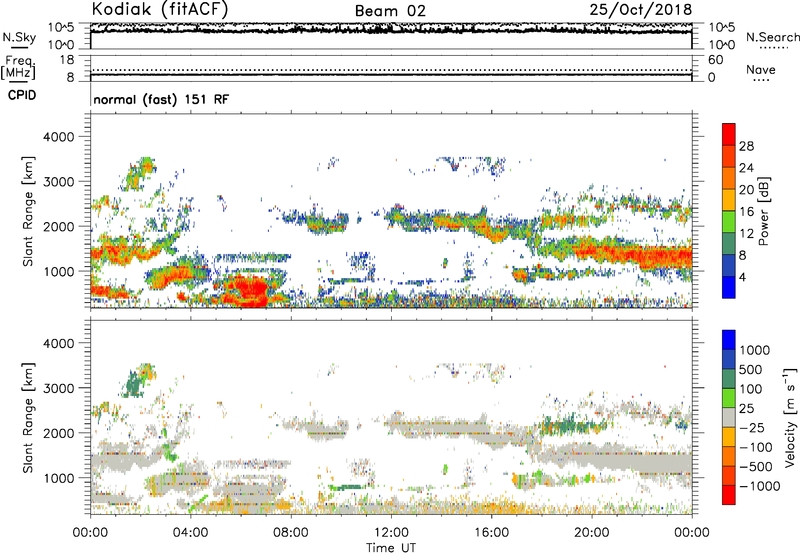The width and height of the screenshot is (800, 554).
Task: Click the 'Nave' legend label
Action: (x=761, y=69)
